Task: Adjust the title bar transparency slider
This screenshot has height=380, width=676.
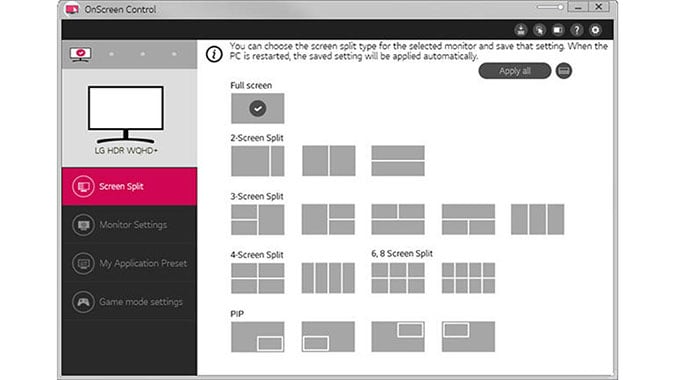Action: pos(550,7)
